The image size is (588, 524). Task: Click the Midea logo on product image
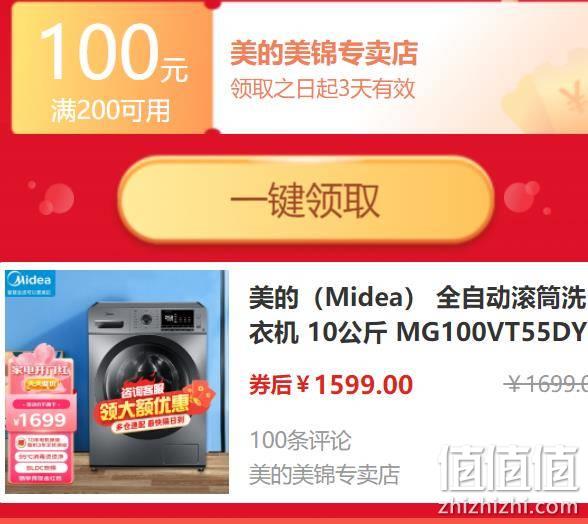click(x=30, y=283)
